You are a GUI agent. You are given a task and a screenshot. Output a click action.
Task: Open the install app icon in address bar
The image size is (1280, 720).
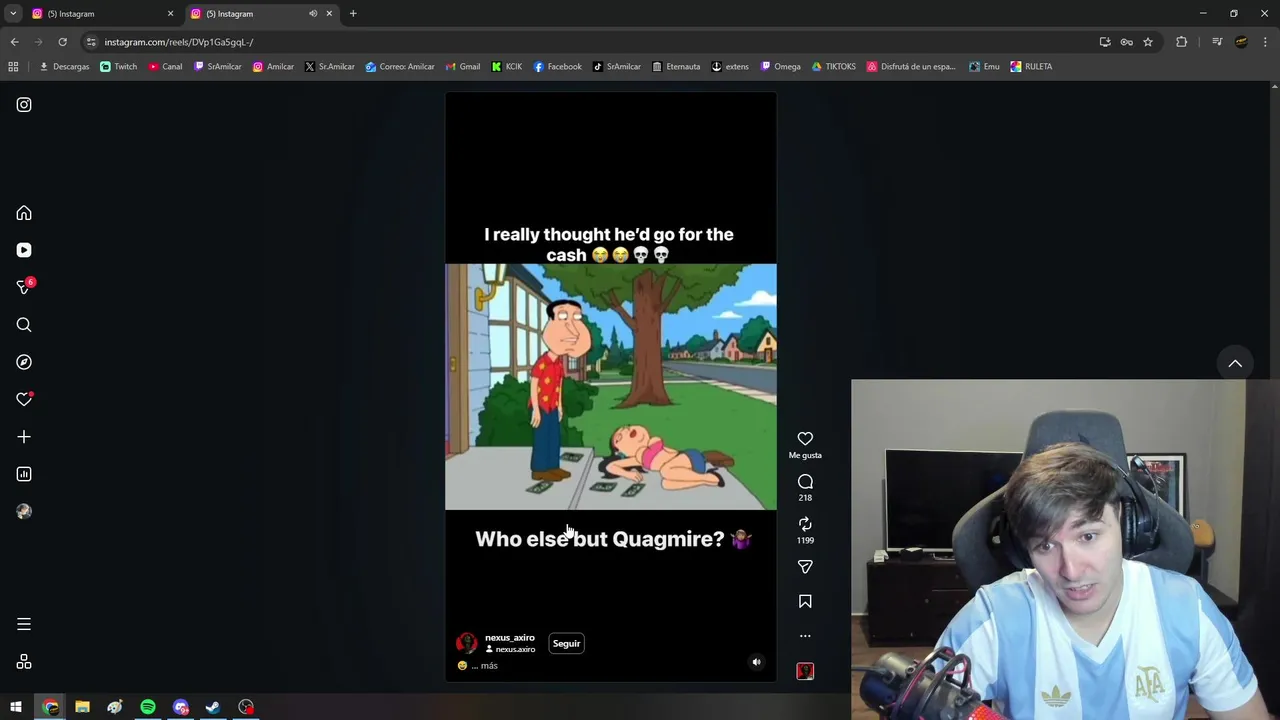click(x=1105, y=42)
